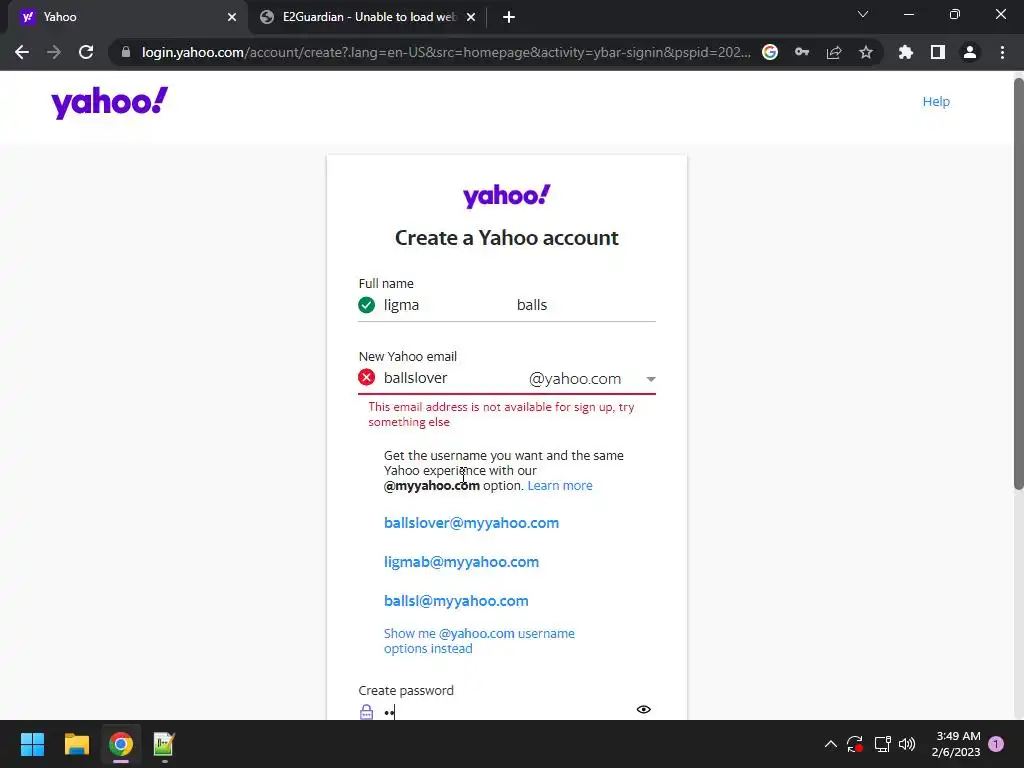Open the tab search chevron
Screen dimensions: 1024x768
point(863,14)
